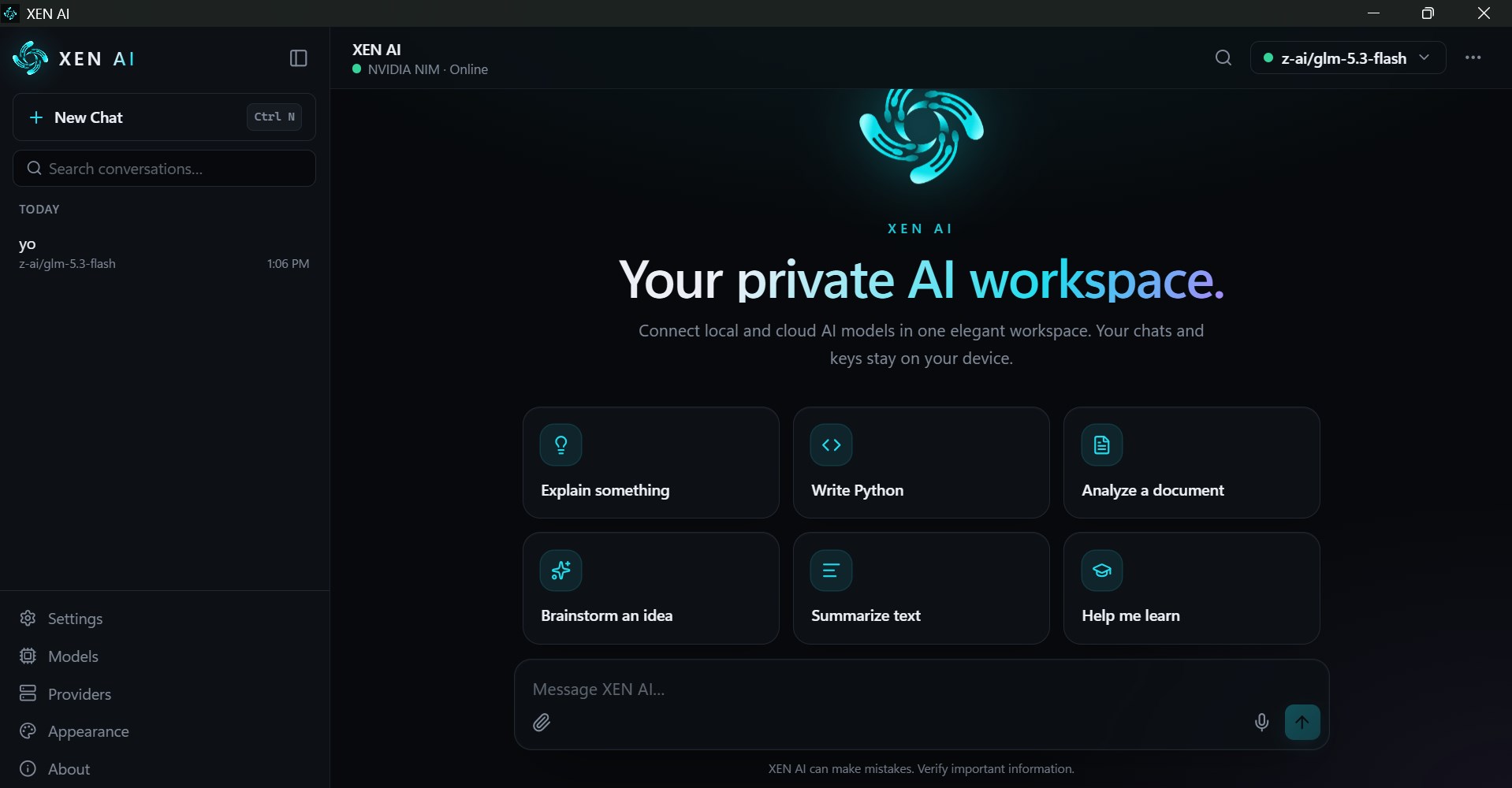Click the NVIDIA NIM · Online status text

428,69
